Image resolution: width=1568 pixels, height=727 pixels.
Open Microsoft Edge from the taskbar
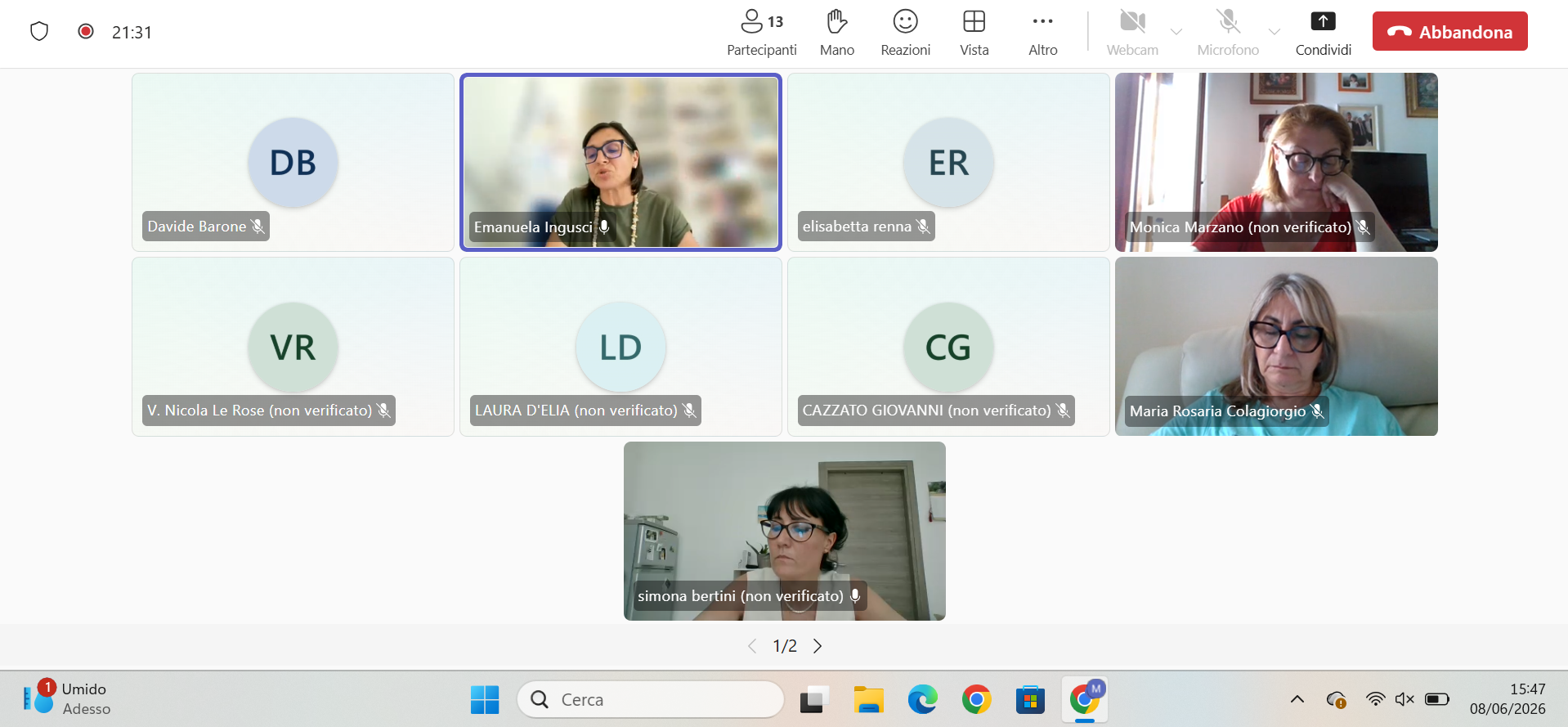coord(922,700)
